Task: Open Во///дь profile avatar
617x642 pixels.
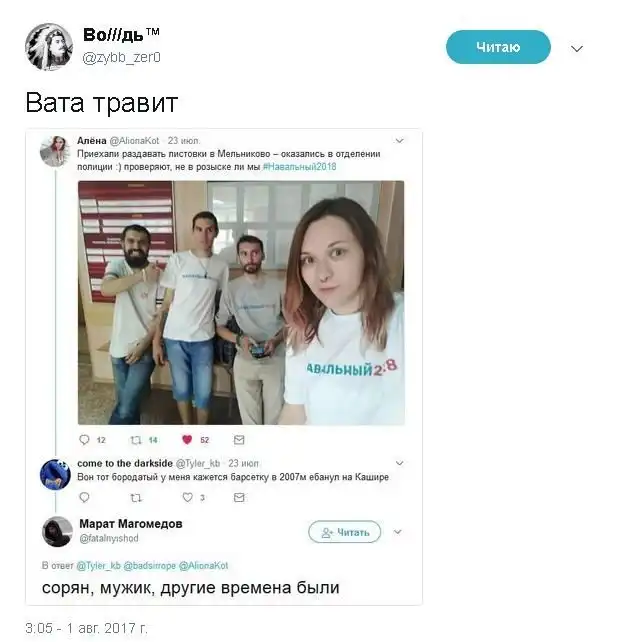Action: pos(49,47)
